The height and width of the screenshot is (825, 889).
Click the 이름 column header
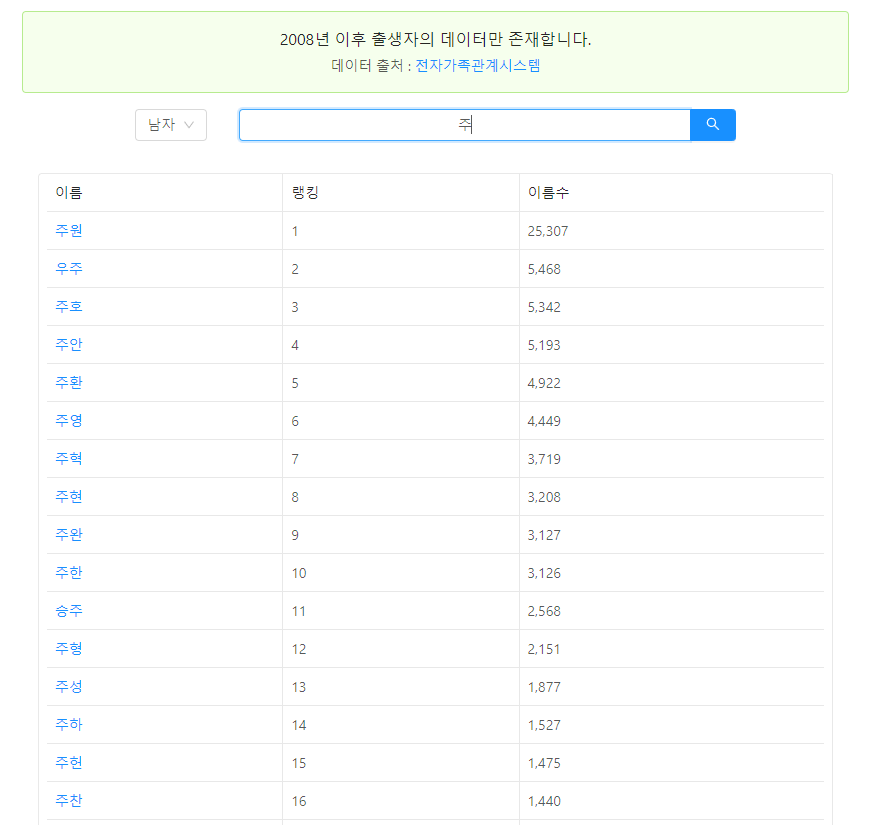tap(164, 193)
